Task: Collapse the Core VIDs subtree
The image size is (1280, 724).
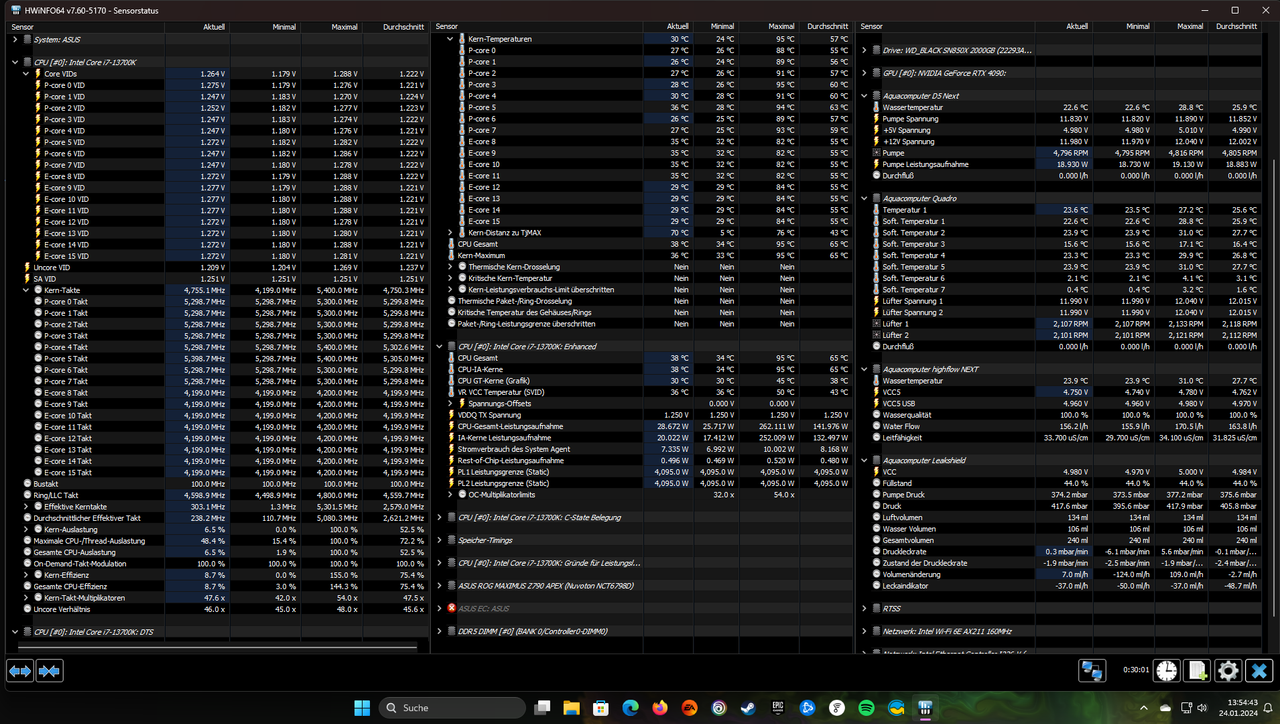Action: [x=26, y=74]
